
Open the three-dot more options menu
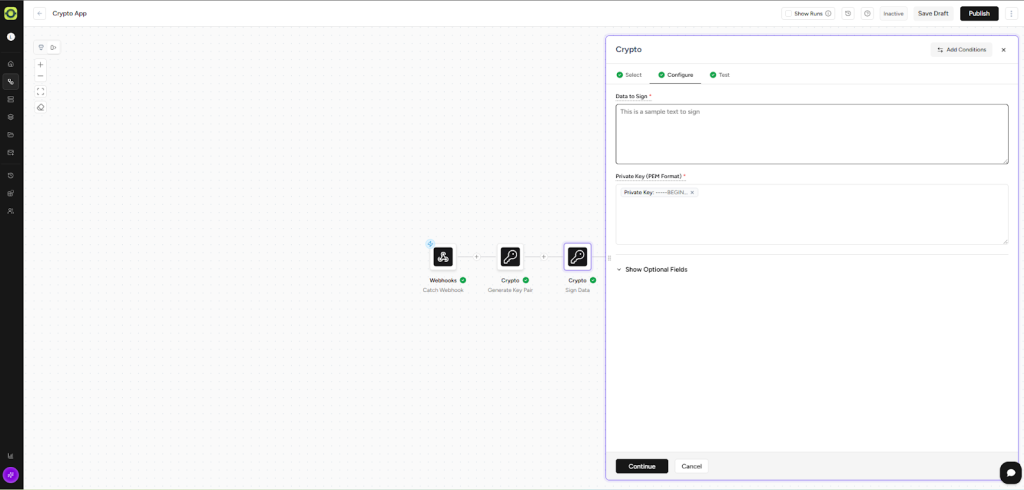[1011, 14]
